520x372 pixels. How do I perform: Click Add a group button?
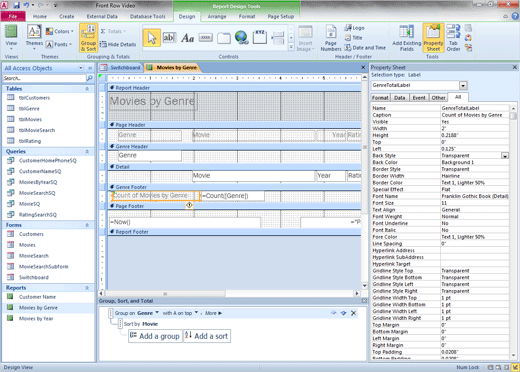click(x=155, y=336)
